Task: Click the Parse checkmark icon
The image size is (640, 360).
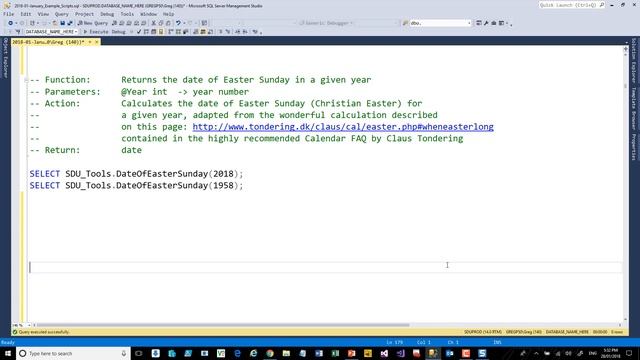Action: [139, 31]
